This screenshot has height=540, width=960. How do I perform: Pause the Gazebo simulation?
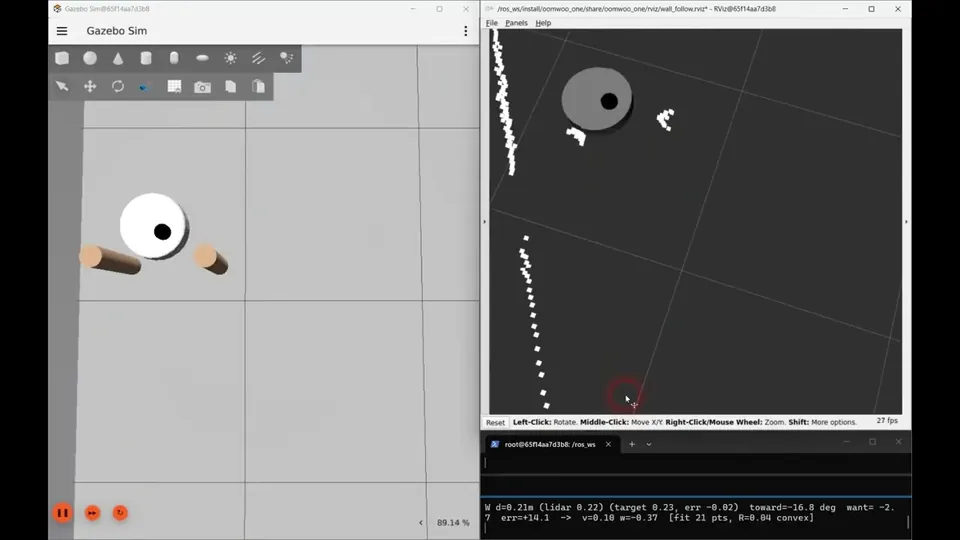pos(62,513)
